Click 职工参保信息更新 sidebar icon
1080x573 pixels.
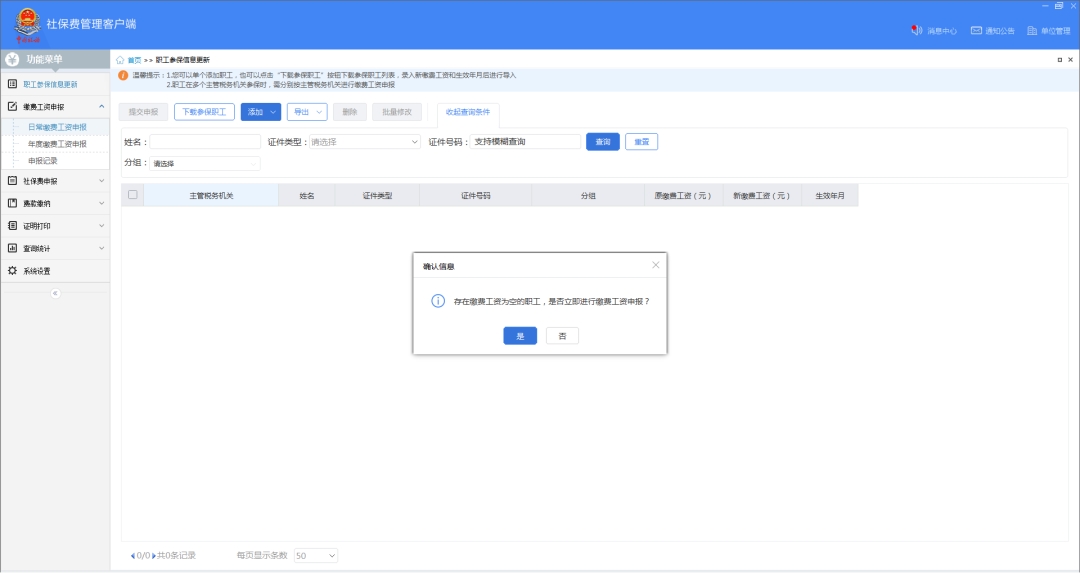13,84
